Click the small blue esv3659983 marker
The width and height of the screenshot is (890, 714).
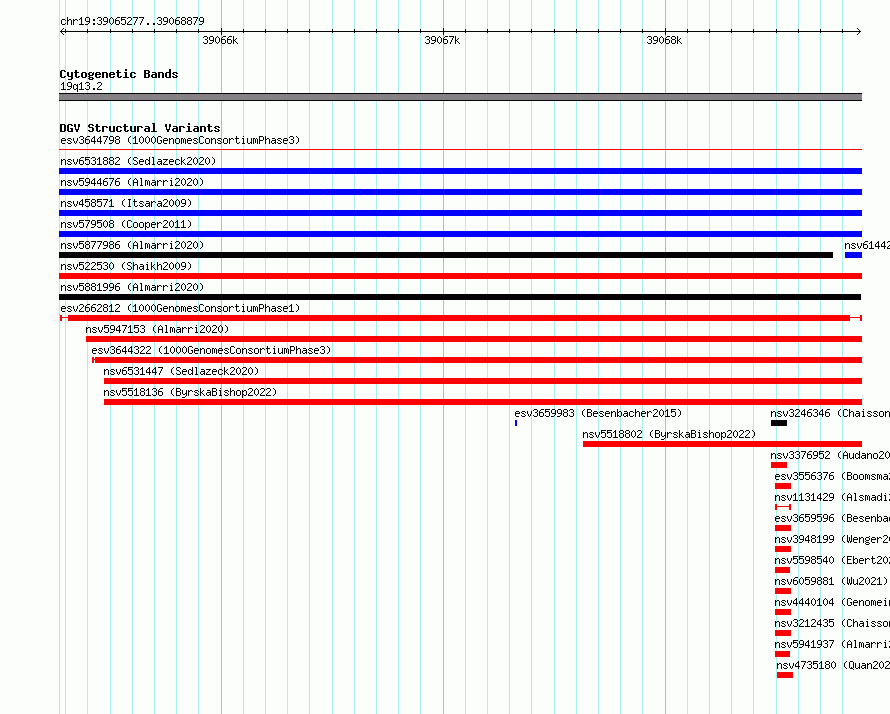tap(516, 423)
